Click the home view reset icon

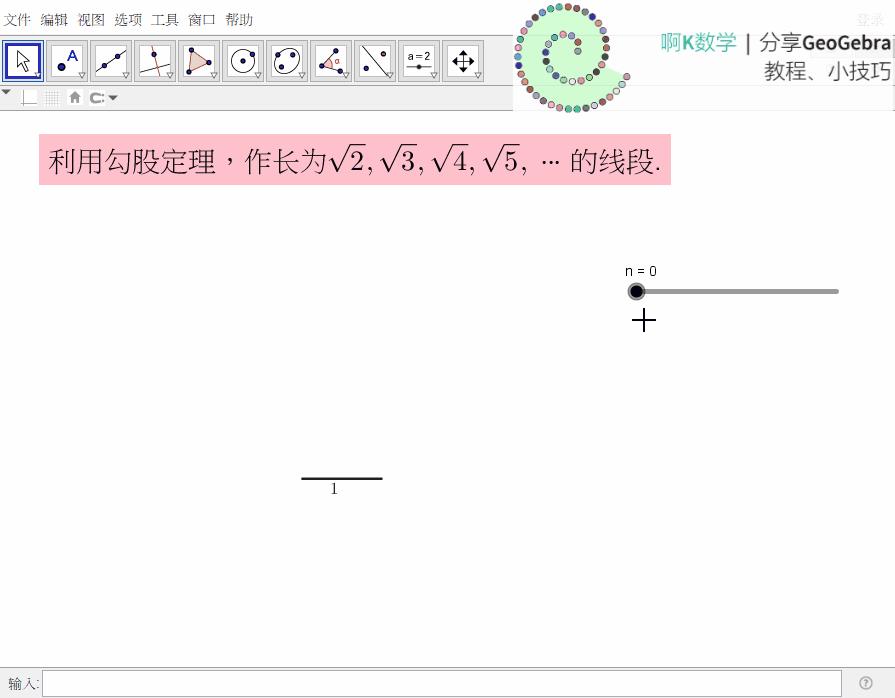coord(75,97)
